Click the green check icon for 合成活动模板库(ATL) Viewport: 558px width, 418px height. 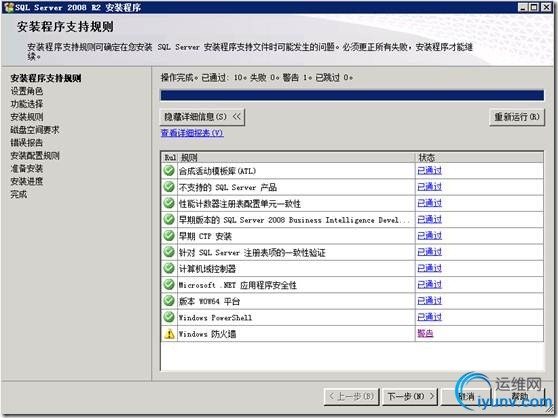pyautogui.click(x=169, y=171)
